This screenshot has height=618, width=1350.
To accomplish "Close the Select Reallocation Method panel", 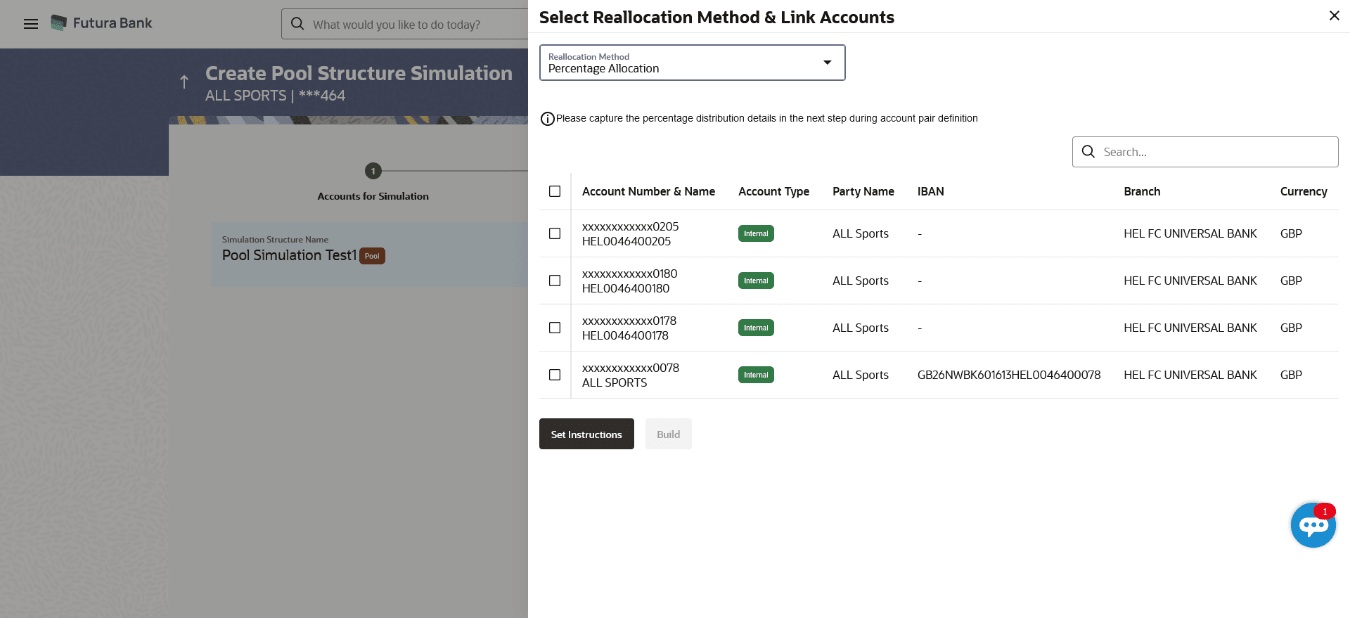I will (x=1333, y=16).
